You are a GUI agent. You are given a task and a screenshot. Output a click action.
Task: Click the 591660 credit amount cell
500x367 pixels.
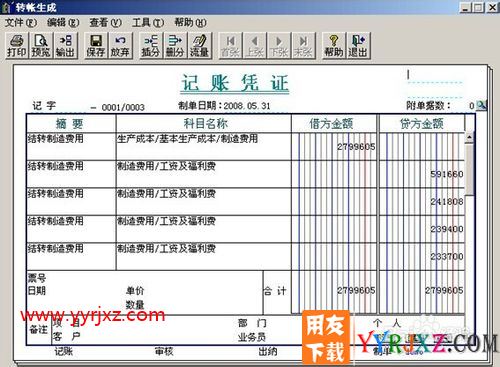(x=422, y=174)
